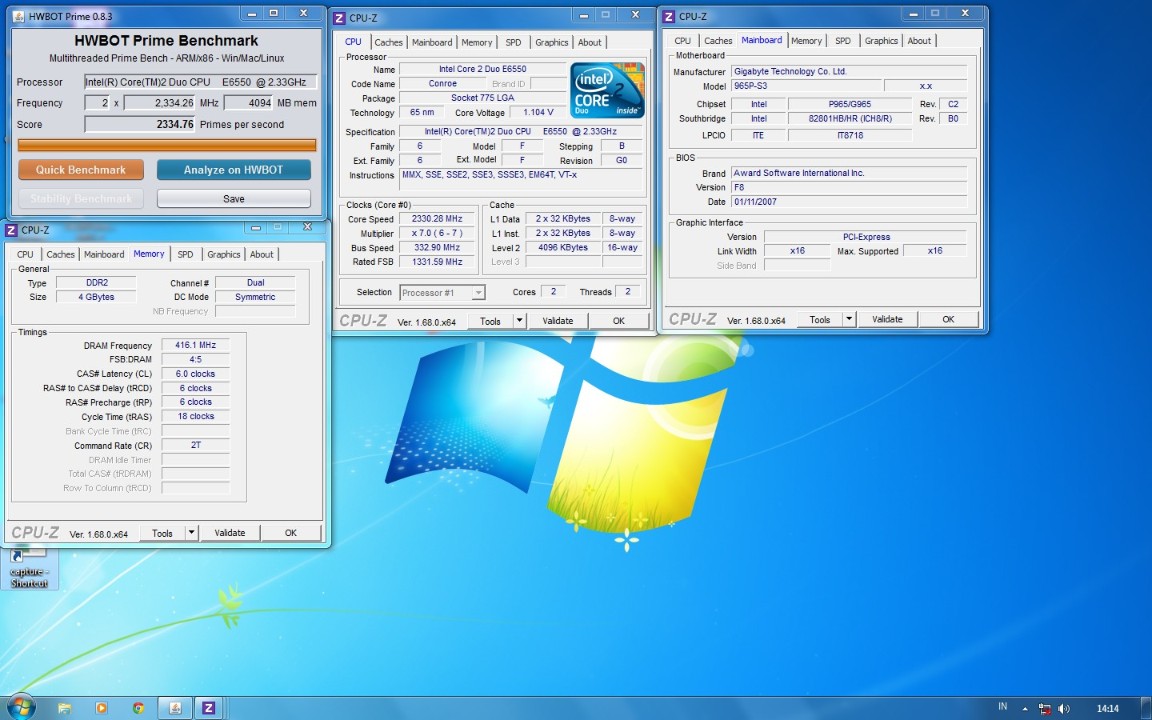Viewport: 1152px width, 720px height.
Task: Click Analyze on HWBOT button
Action: (x=234, y=170)
